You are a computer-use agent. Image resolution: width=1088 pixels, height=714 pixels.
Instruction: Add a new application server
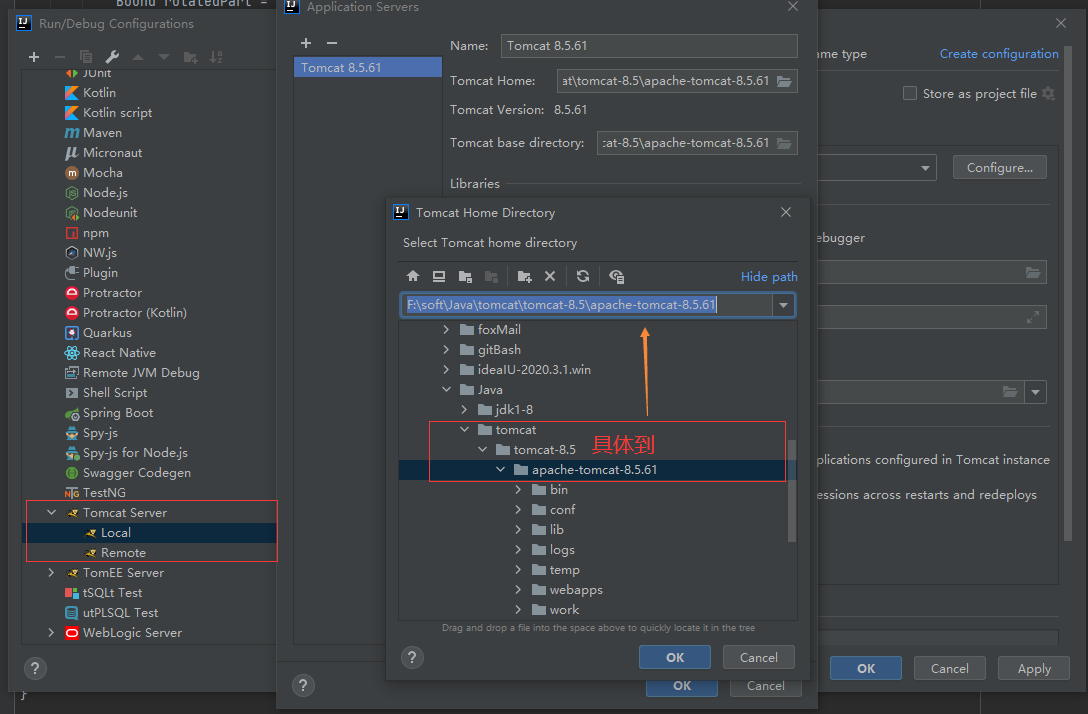[306, 43]
